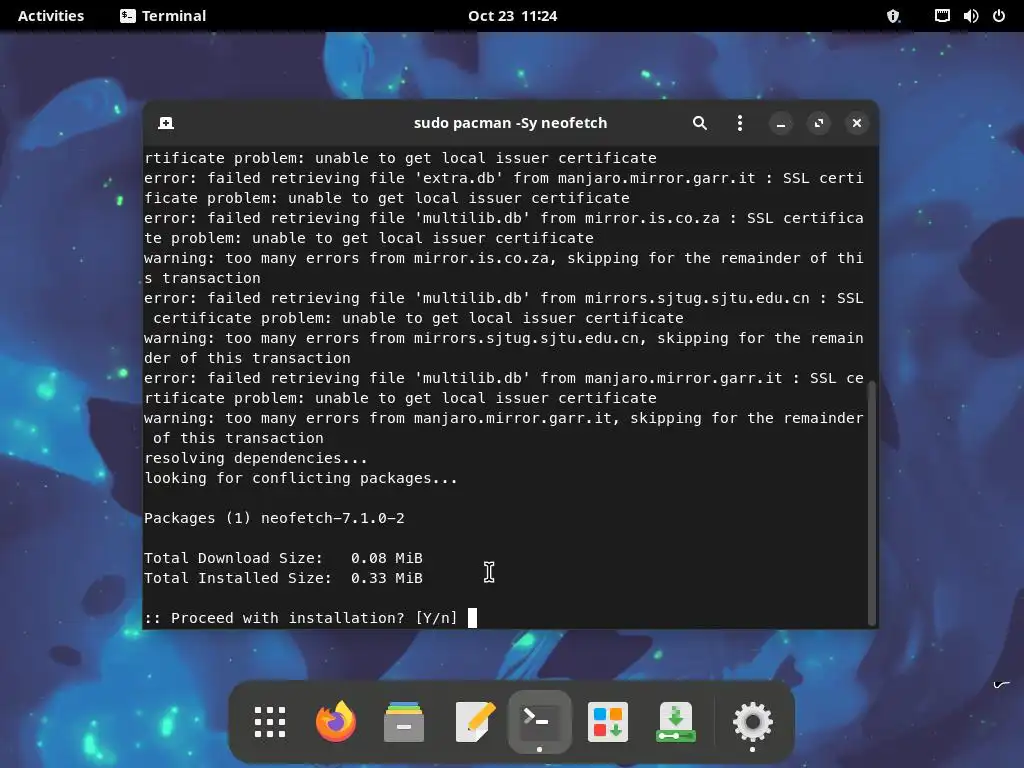Click the shield icon in the top bar
The image size is (1024, 768).
pyautogui.click(x=893, y=16)
